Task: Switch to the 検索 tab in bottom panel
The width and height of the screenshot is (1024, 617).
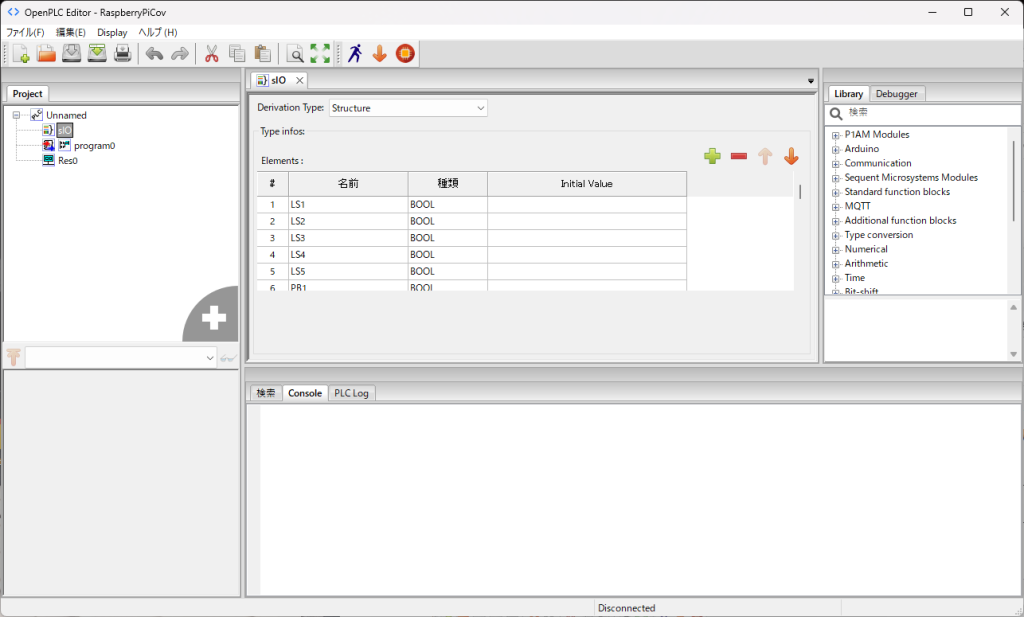Action: pyautogui.click(x=266, y=393)
